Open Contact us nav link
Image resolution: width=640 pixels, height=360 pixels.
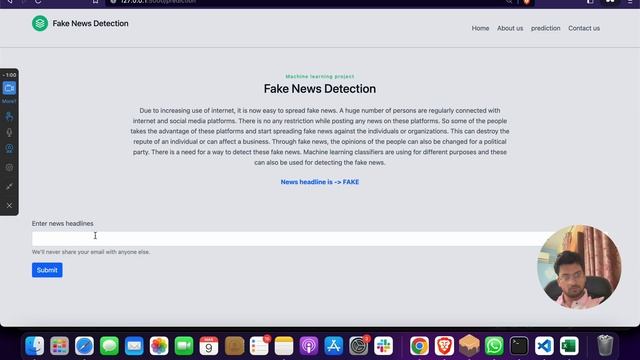click(x=584, y=28)
